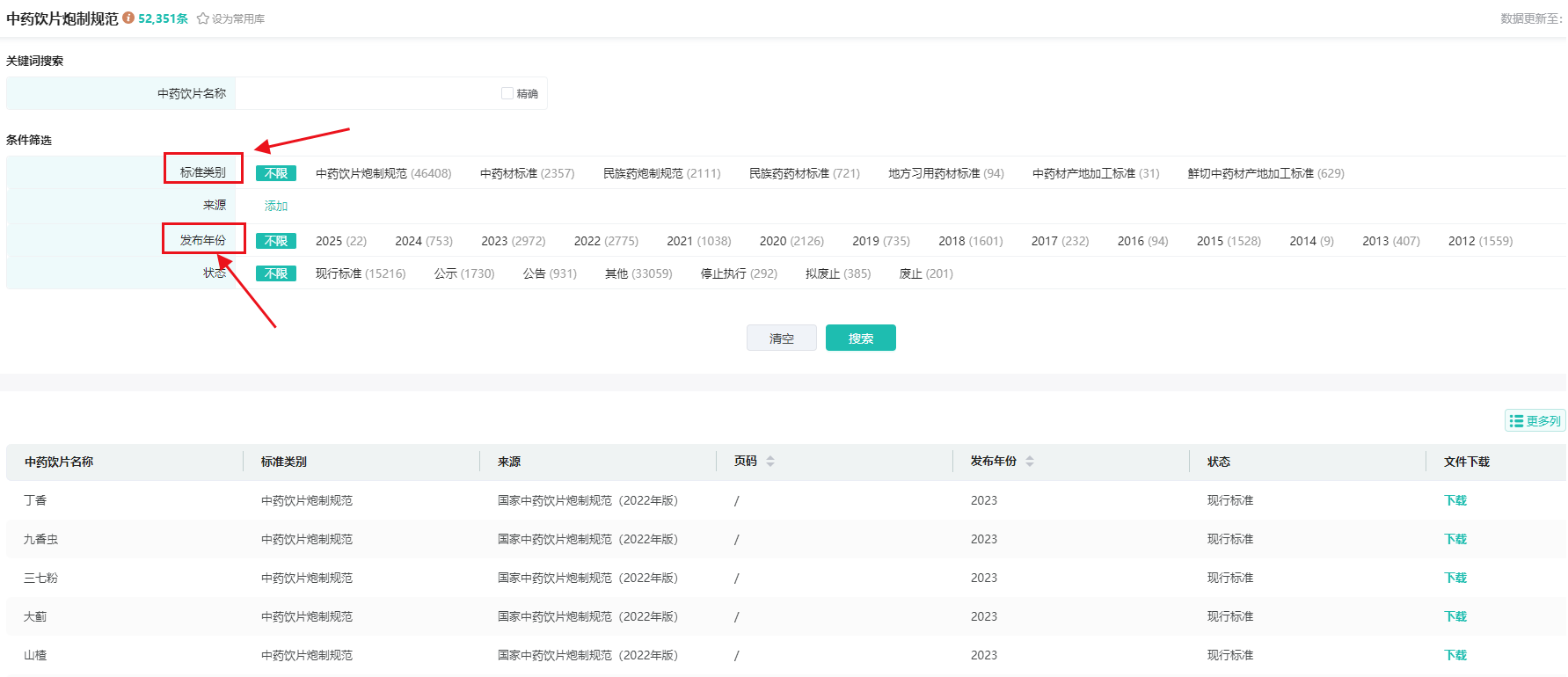Screen dimensions: 1568x677
Task: Click the green 搜索 button
Action: [860, 338]
